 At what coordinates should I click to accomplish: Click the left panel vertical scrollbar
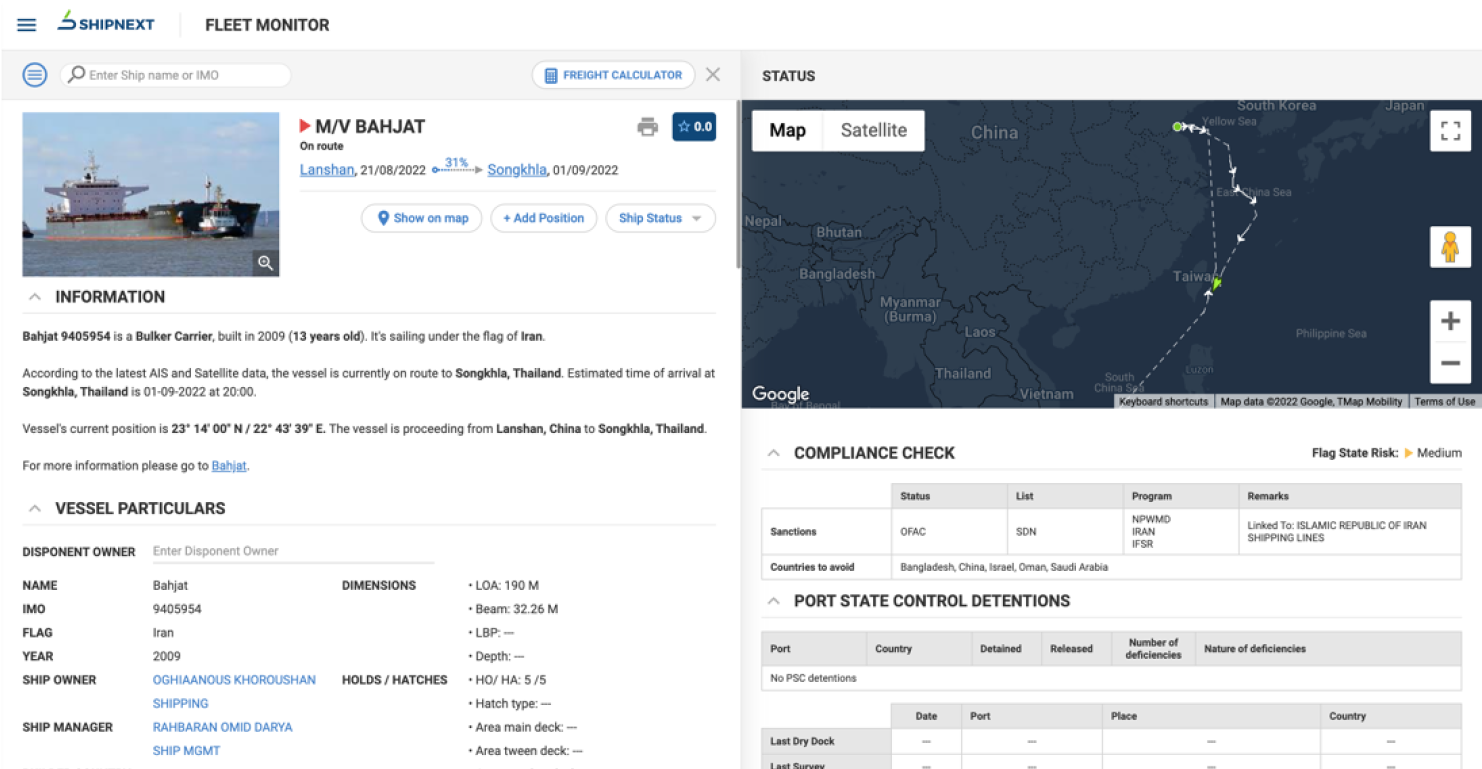click(x=738, y=185)
